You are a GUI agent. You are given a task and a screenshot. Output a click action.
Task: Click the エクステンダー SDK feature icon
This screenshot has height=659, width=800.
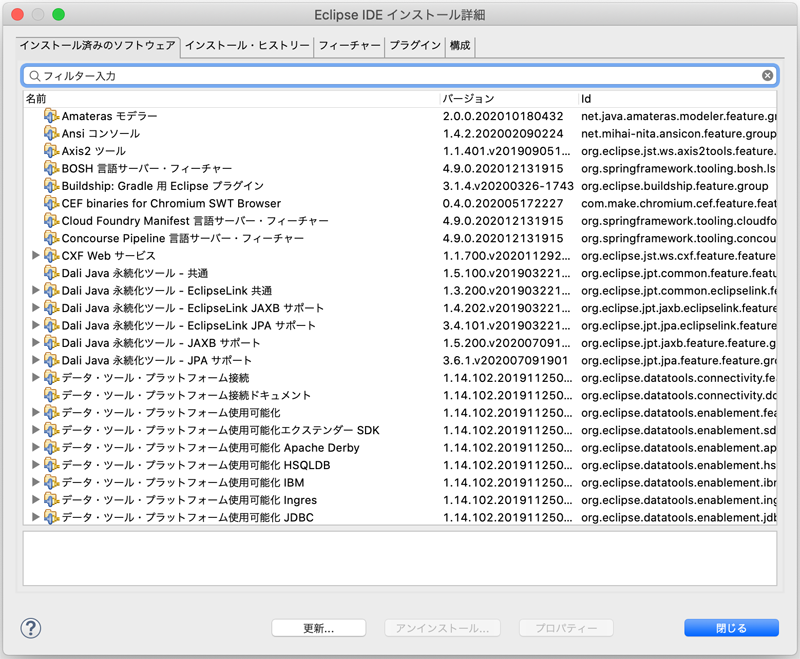point(51,430)
